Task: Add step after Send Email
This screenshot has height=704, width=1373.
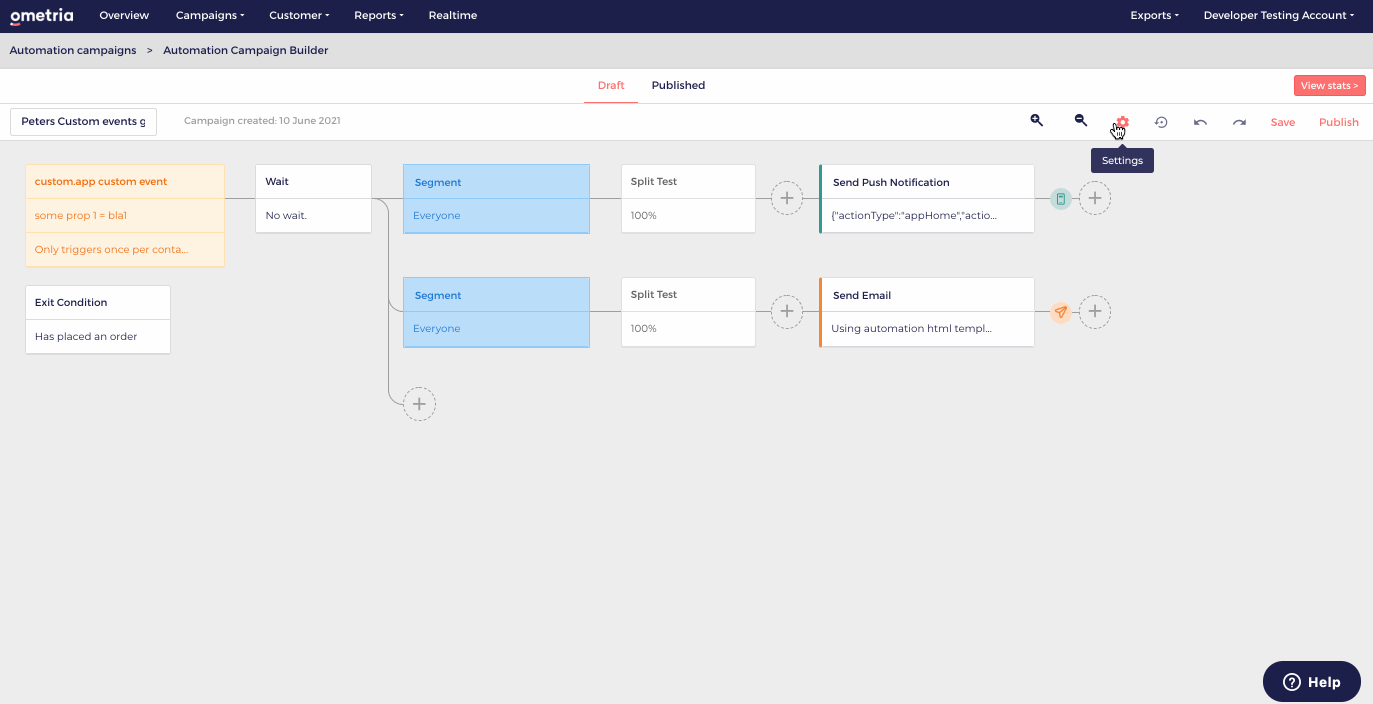Action: [1095, 312]
